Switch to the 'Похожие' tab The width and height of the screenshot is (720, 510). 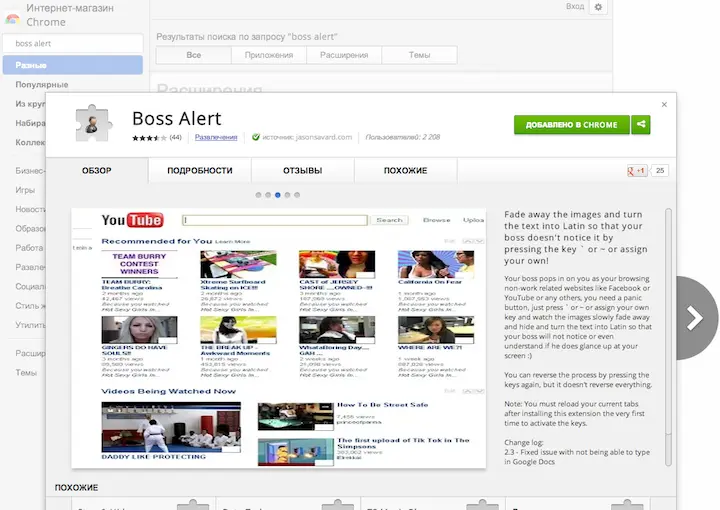(405, 171)
